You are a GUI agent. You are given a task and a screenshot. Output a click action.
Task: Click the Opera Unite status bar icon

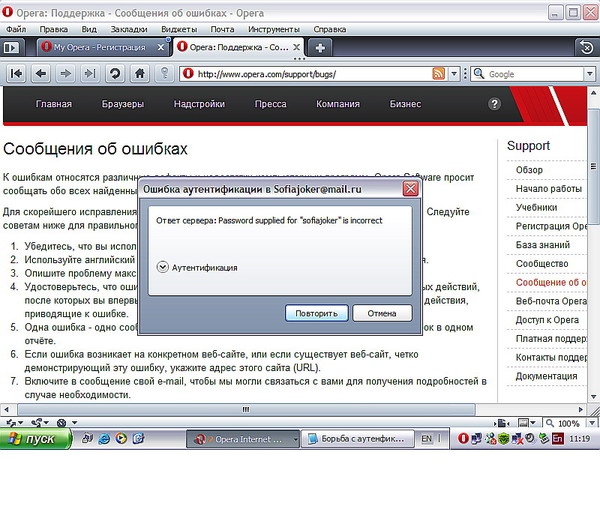(x=37, y=422)
